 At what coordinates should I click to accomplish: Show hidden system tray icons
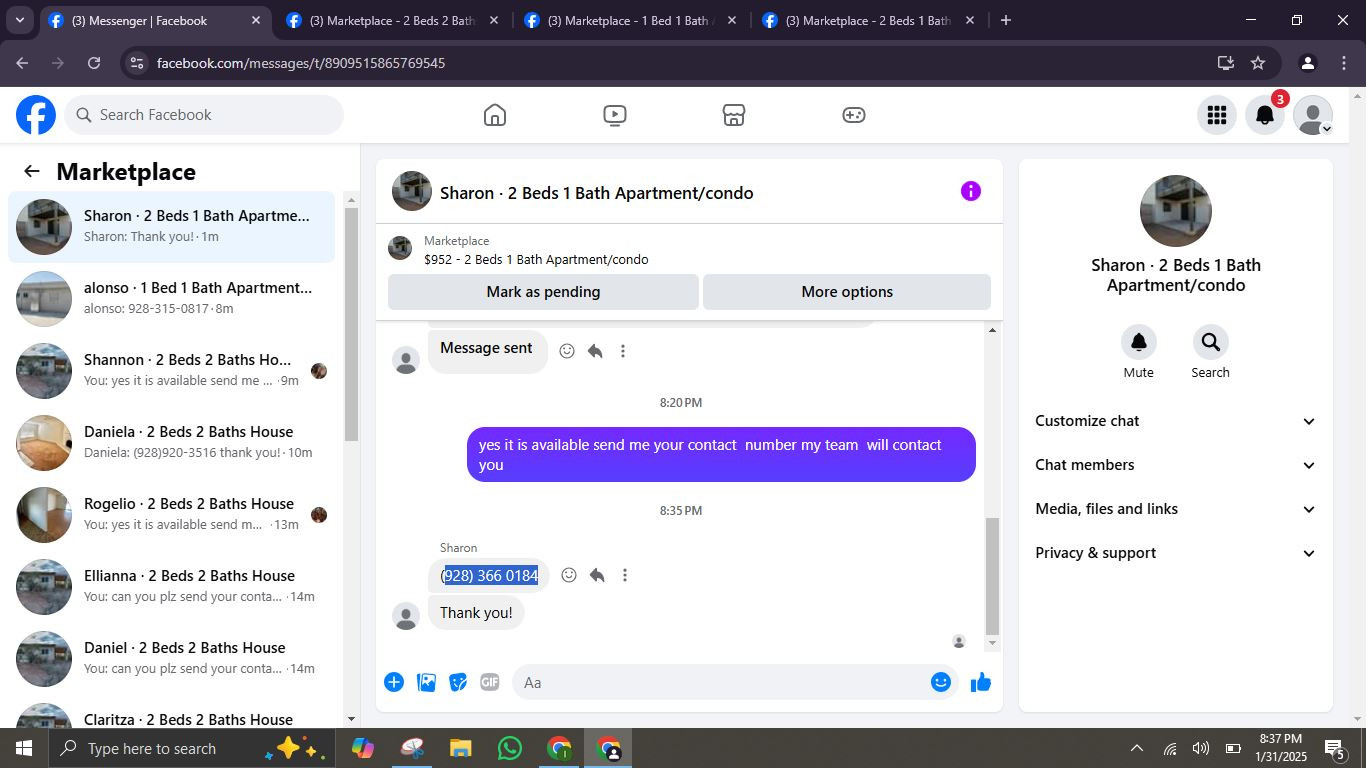click(x=1136, y=748)
